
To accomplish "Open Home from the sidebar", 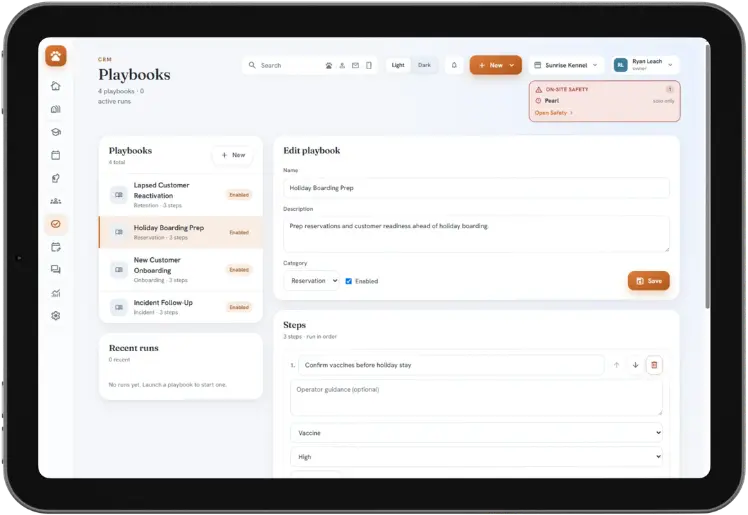I will pyautogui.click(x=56, y=86).
